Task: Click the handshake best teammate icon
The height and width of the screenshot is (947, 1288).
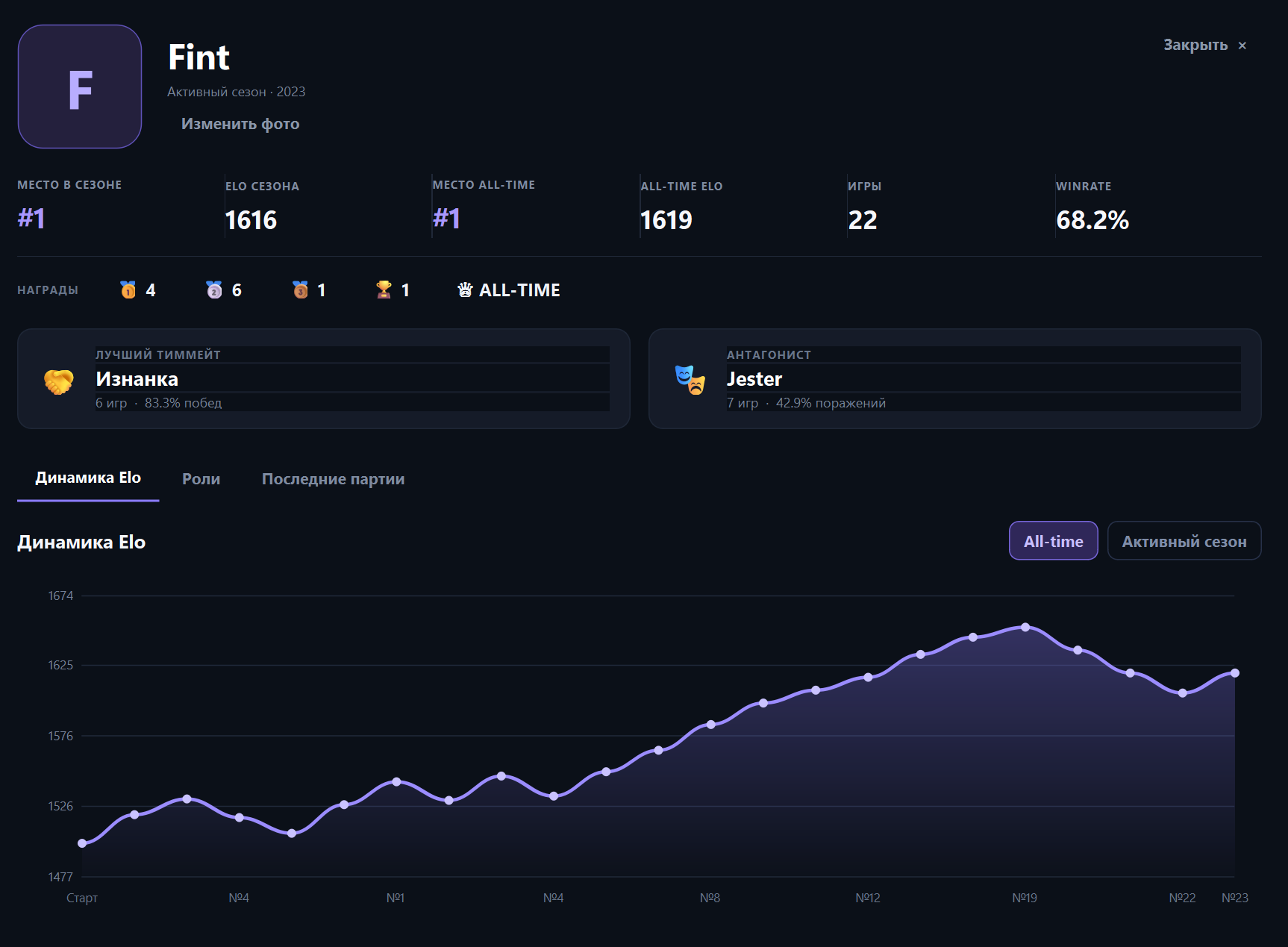Action: 58,381
